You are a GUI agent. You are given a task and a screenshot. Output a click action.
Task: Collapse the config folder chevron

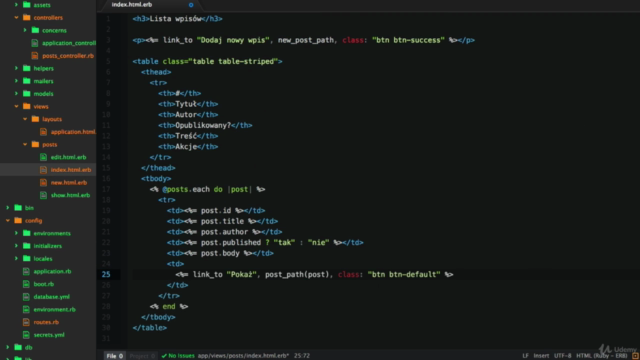click(8, 220)
